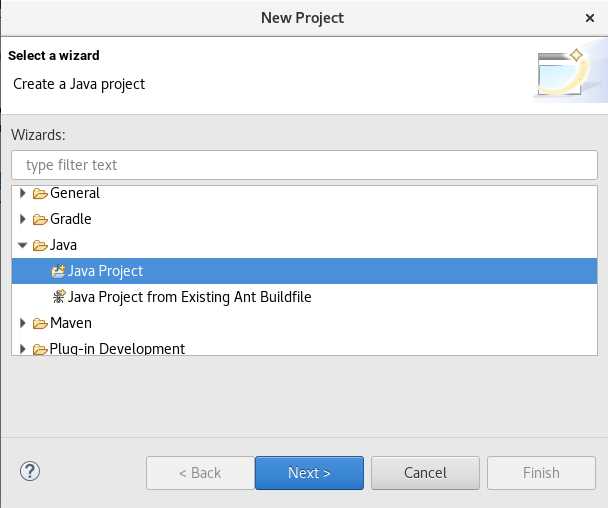The width and height of the screenshot is (608, 508).
Task: Click the Plug-in Development folder icon
Action: (40, 349)
